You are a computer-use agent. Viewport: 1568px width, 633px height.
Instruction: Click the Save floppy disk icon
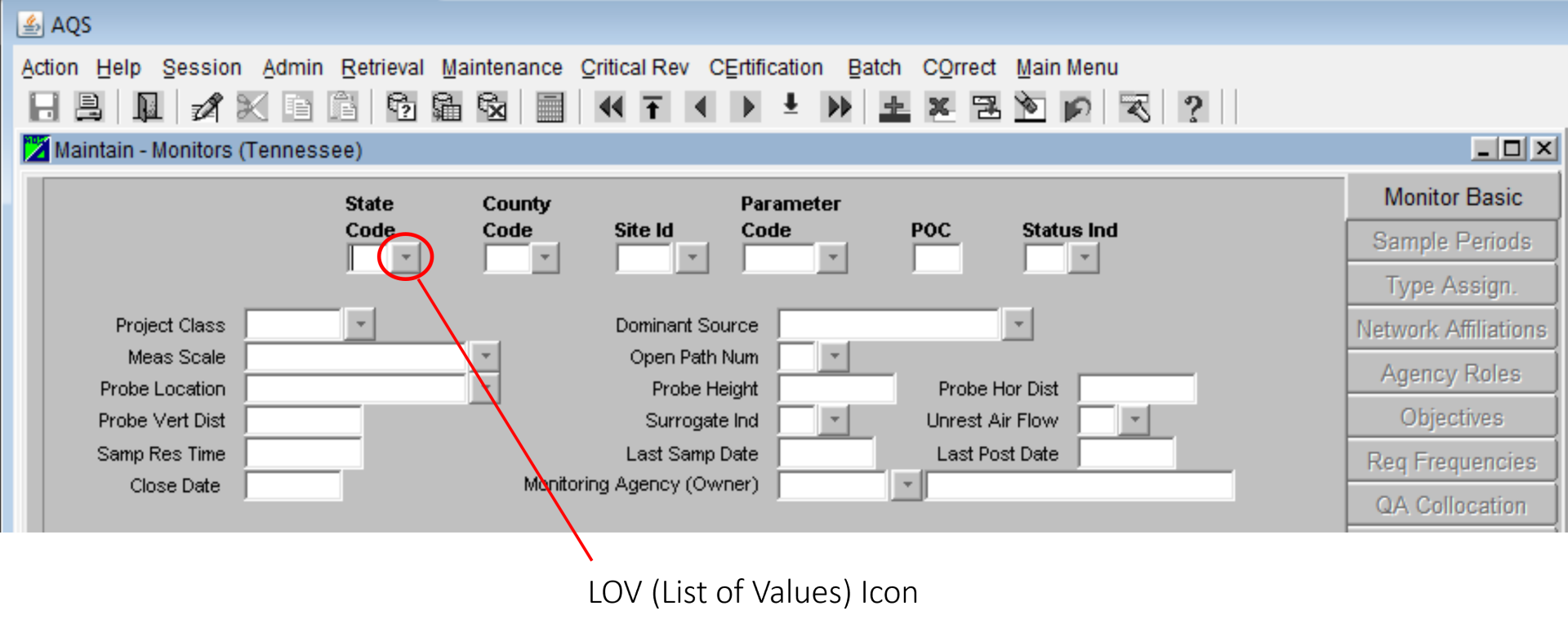click(43, 107)
